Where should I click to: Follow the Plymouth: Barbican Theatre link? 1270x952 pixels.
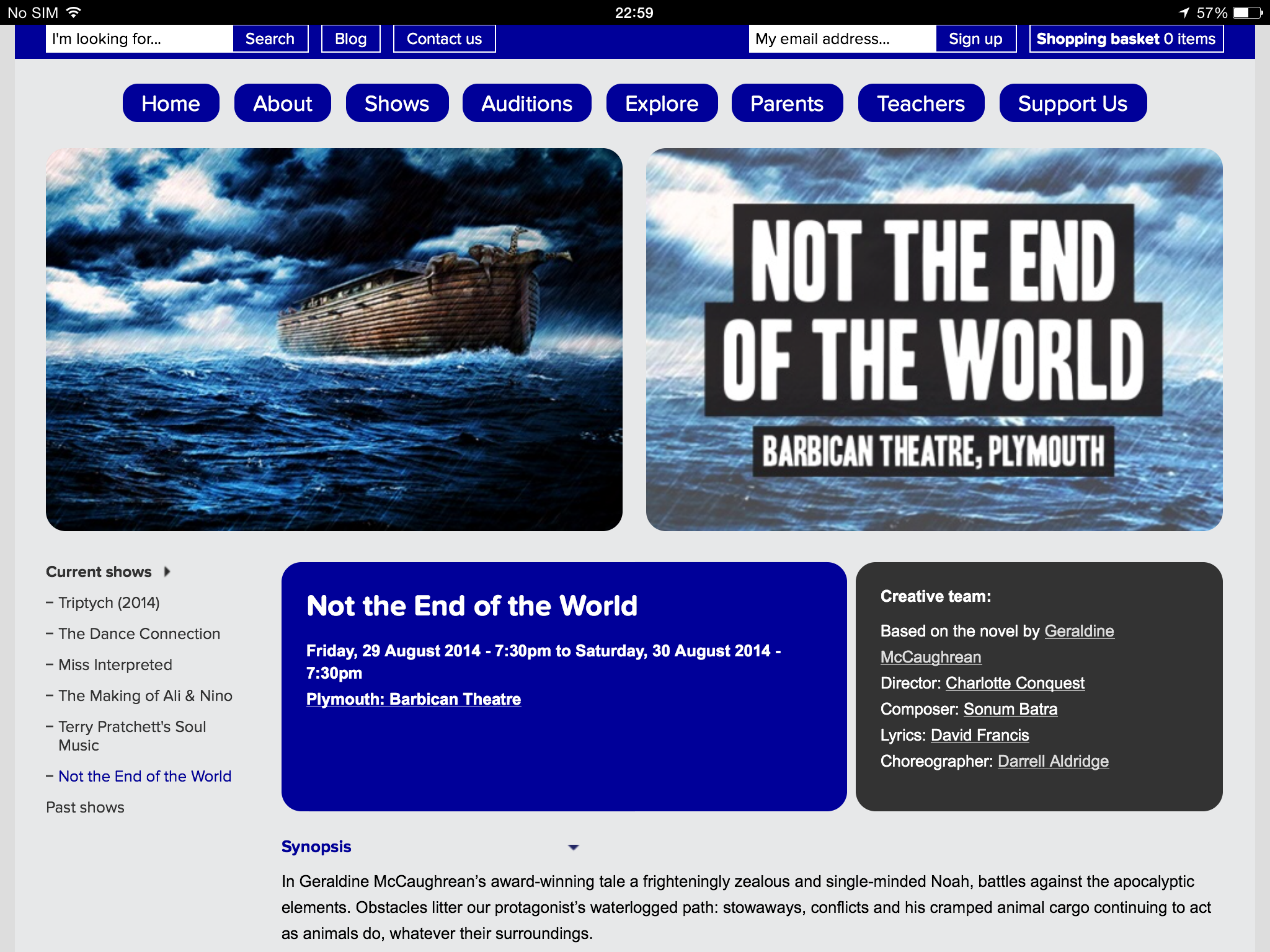[413, 699]
